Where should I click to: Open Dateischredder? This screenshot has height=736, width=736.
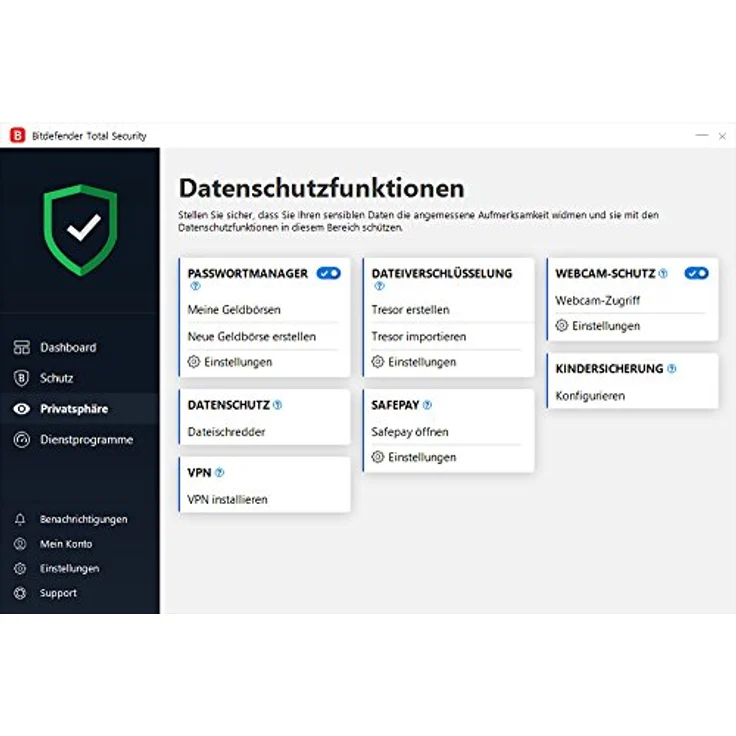click(x=226, y=432)
